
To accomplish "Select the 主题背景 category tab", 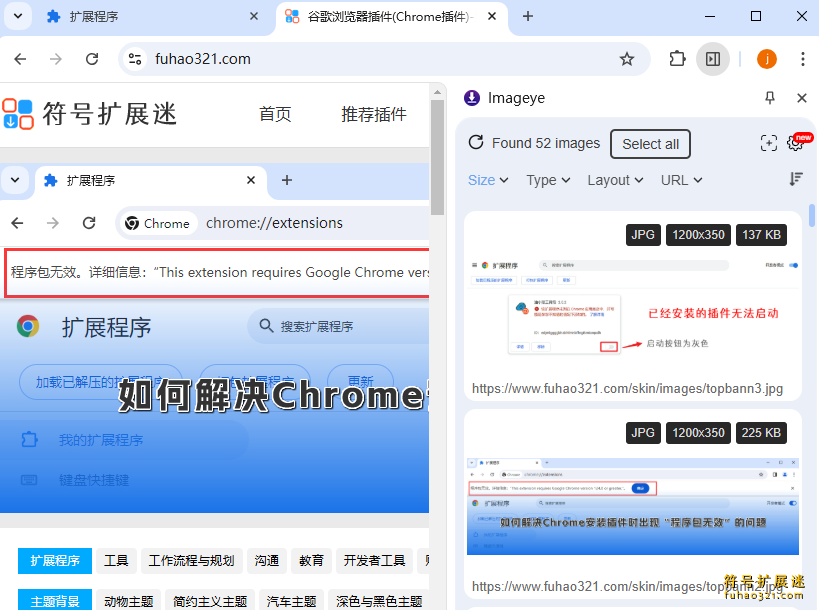I will click(55, 601).
